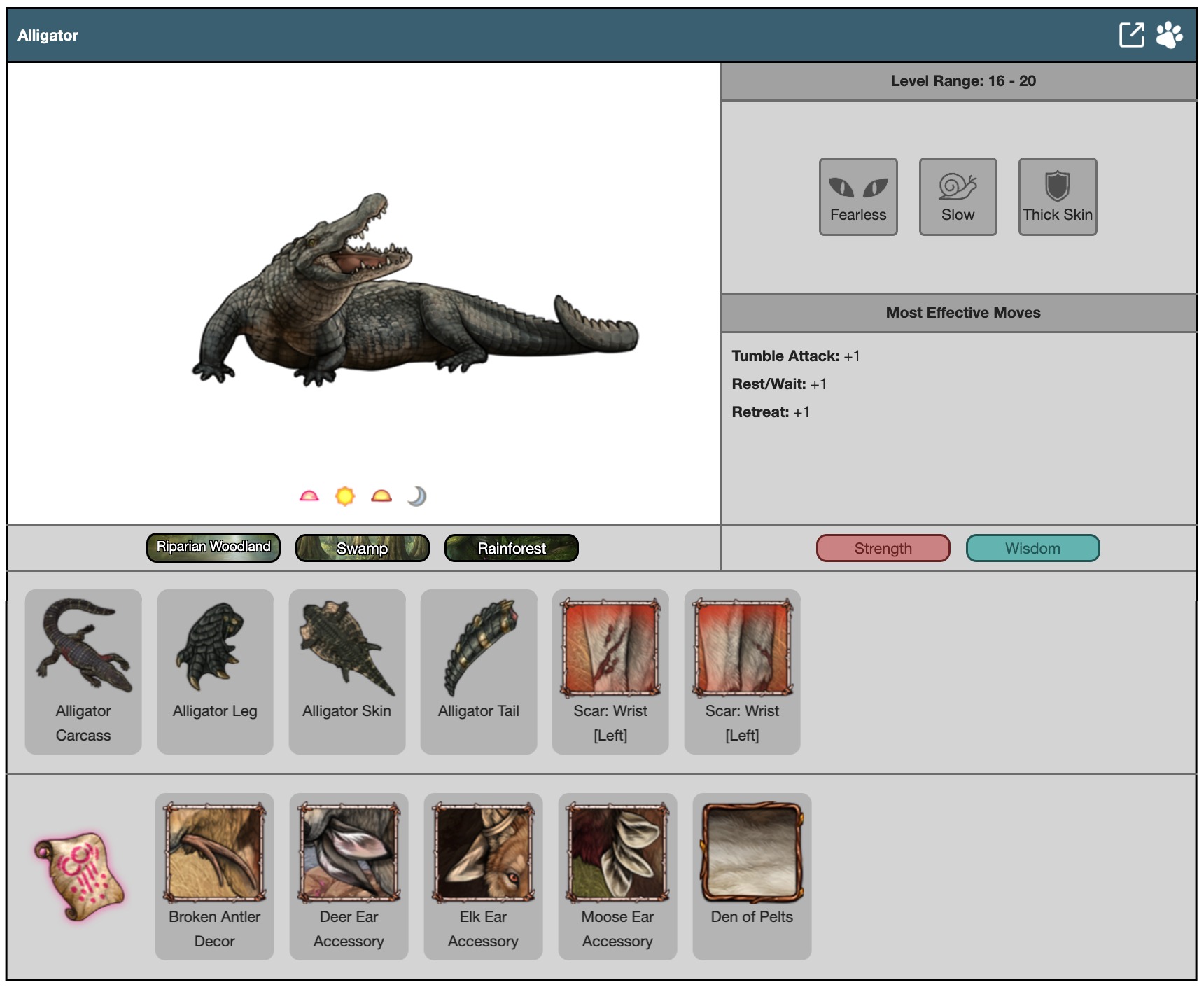Select the Slow snail trait icon
The image size is (1204, 987).
(958, 197)
